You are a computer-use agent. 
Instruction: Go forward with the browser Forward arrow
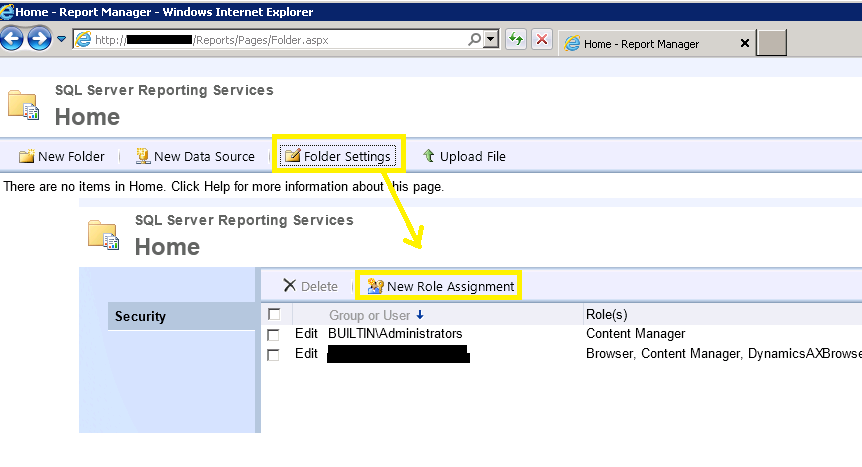pyautogui.click(x=39, y=39)
